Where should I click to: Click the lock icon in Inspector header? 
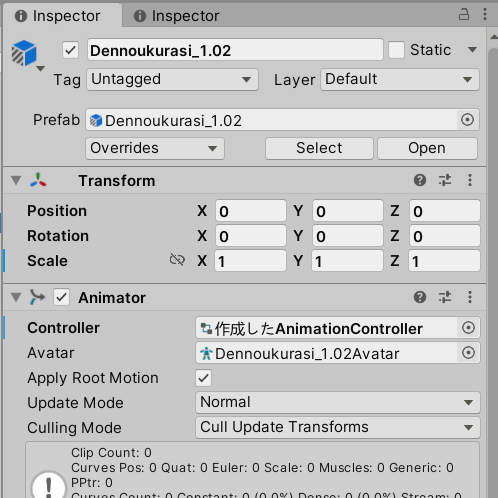(x=464, y=15)
